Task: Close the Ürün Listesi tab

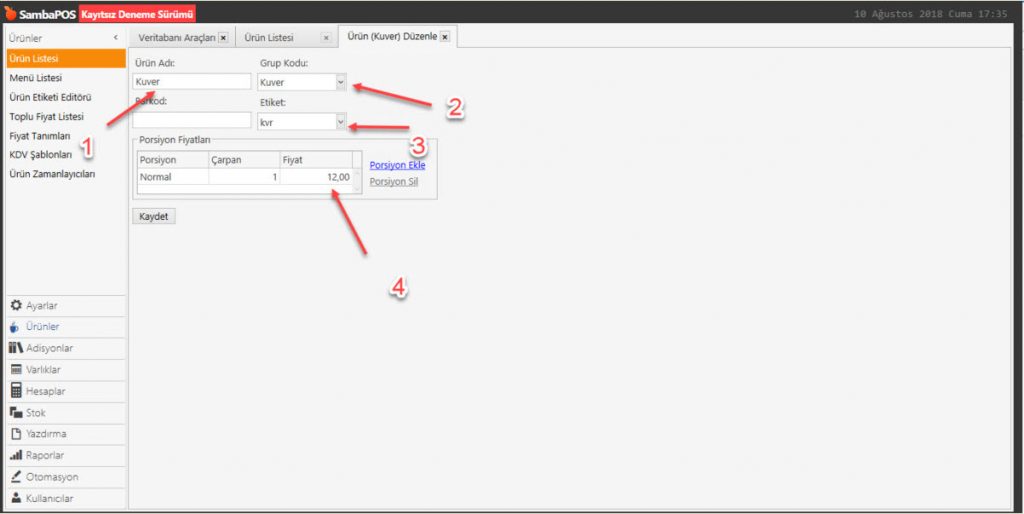Action: point(325,37)
